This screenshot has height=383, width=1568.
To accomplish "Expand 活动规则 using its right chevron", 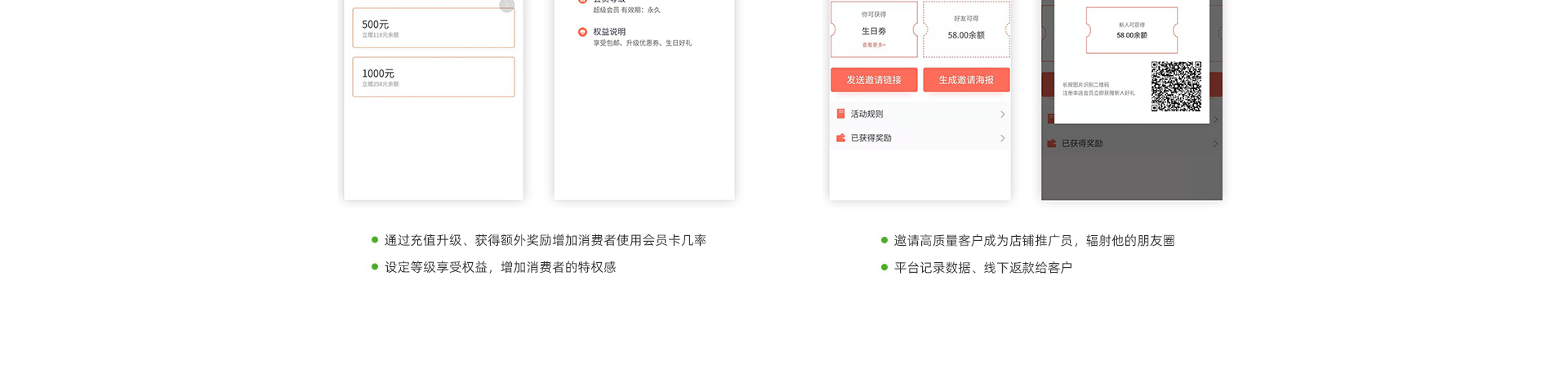I will [1002, 114].
